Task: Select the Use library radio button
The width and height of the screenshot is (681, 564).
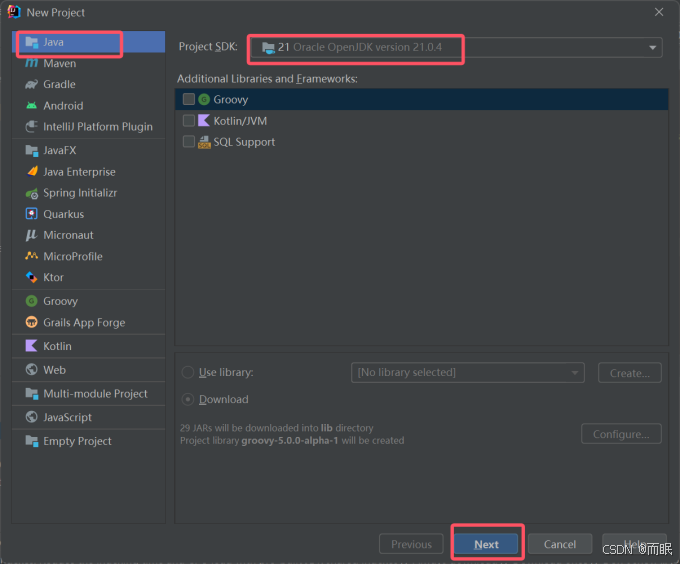Action: (188, 373)
